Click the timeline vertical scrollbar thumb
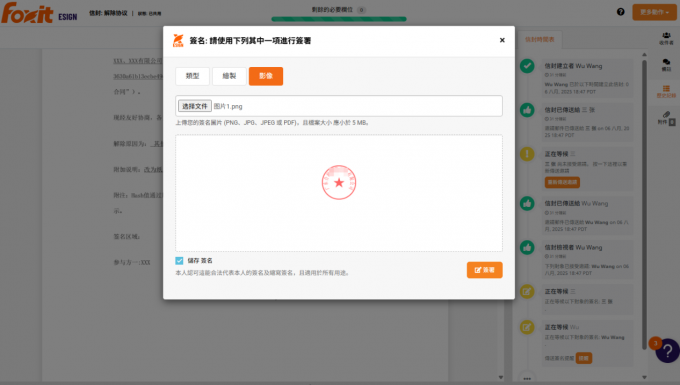This screenshot has height=385, width=680. pyautogui.click(x=644, y=204)
